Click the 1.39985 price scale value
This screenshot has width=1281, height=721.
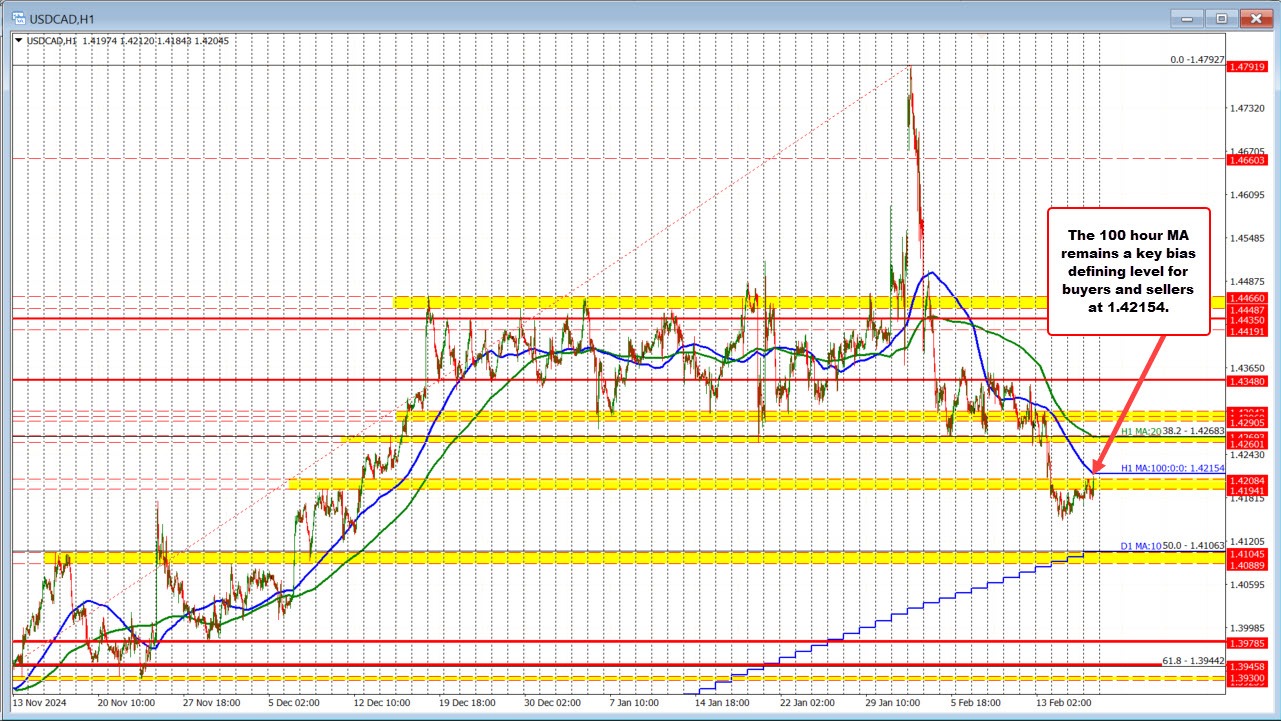1247,629
